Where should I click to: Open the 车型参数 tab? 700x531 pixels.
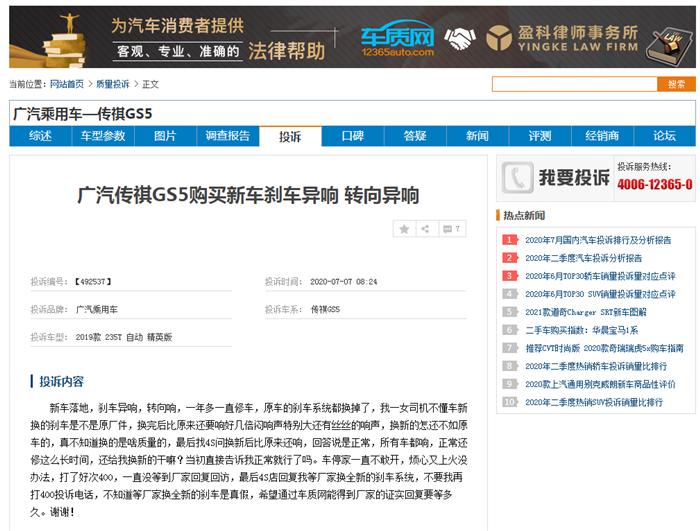tap(103, 136)
